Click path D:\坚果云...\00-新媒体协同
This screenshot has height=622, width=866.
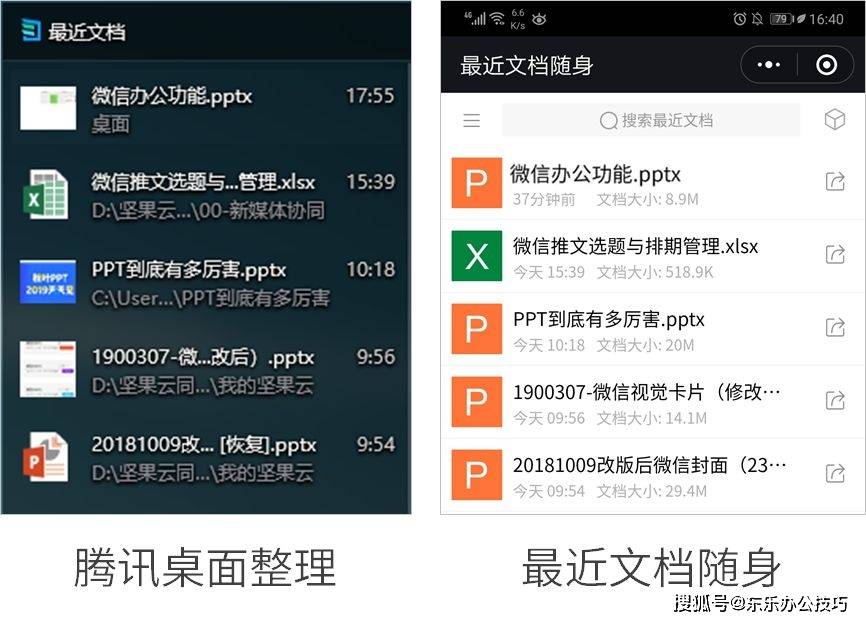(x=208, y=210)
